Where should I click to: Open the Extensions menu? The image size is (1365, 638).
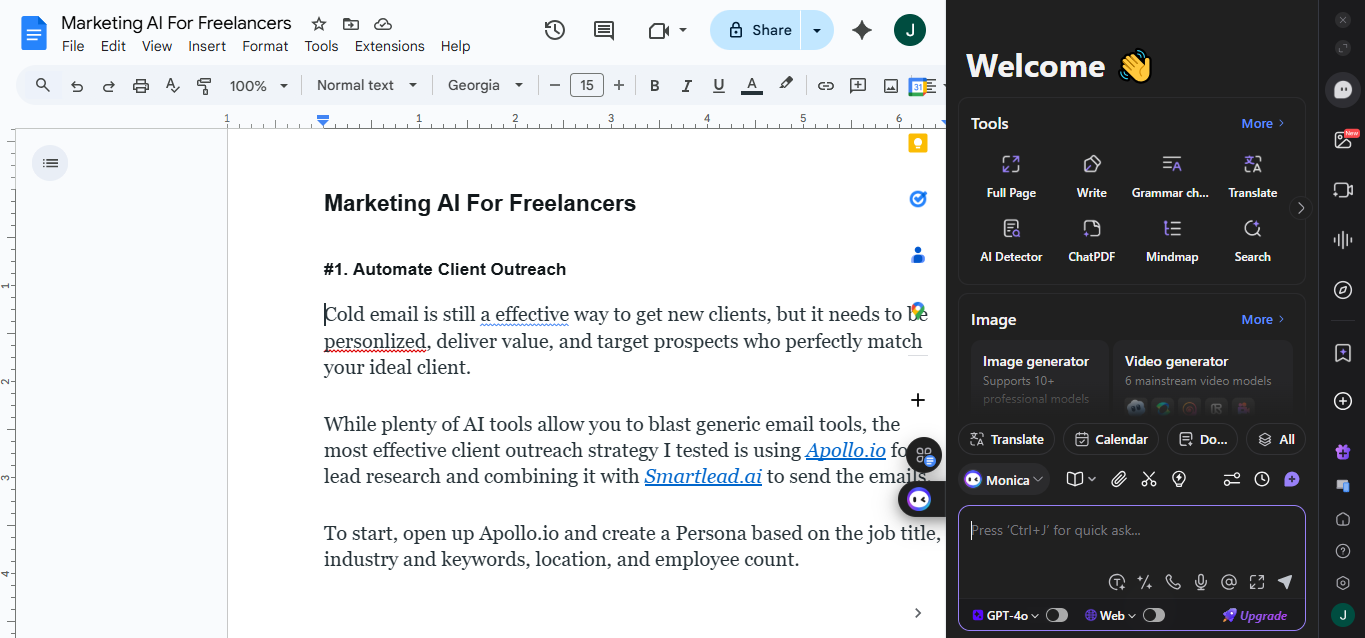point(389,46)
